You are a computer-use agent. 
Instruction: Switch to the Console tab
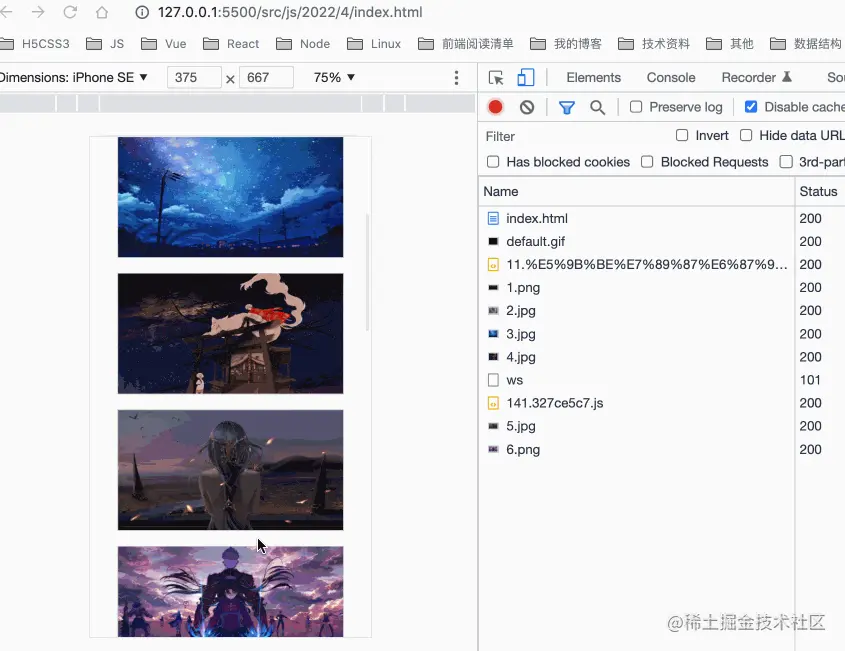(x=670, y=77)
